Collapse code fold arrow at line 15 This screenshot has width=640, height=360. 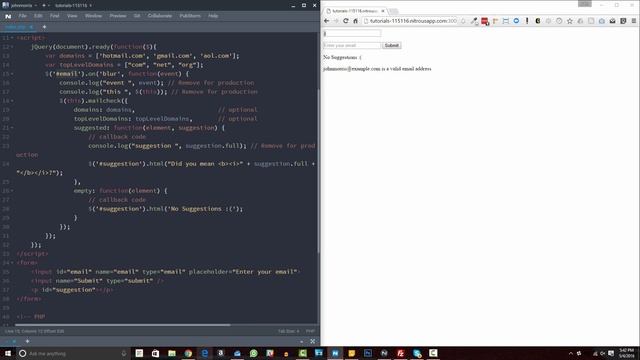coord(12,74)
